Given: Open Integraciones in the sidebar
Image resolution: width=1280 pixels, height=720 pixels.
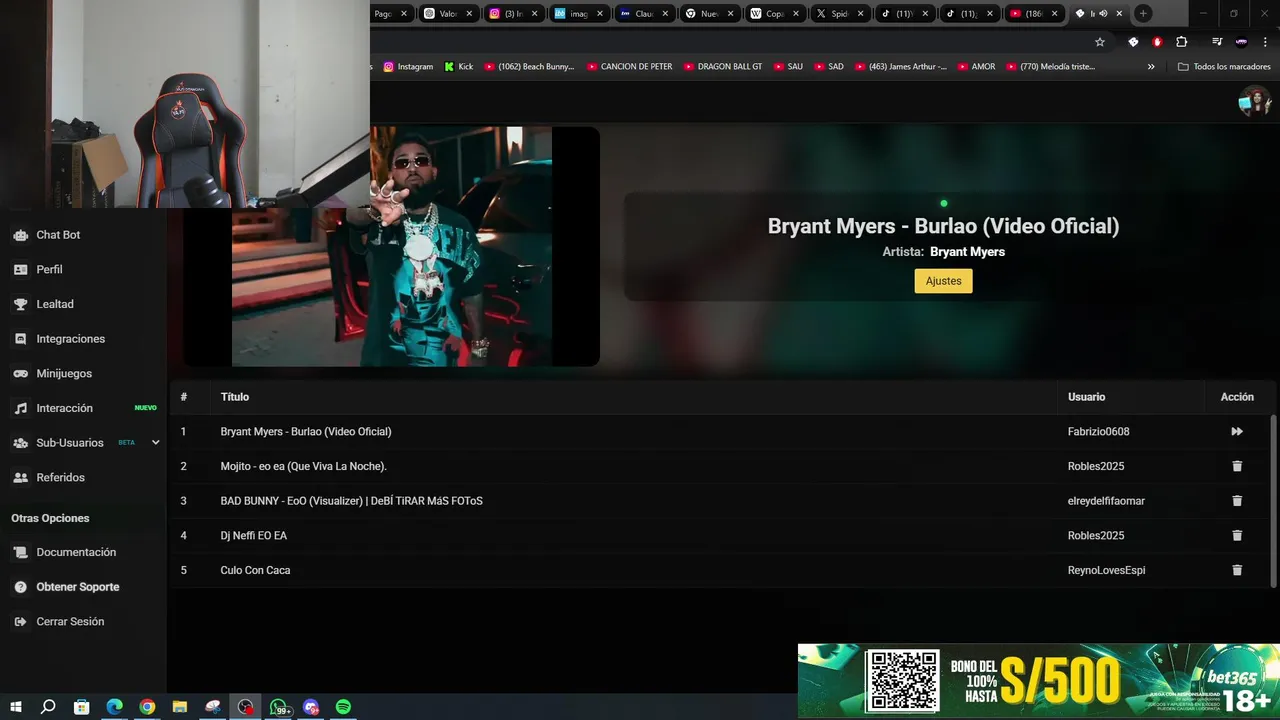Looking at the screenshot, I should point(70,339).
